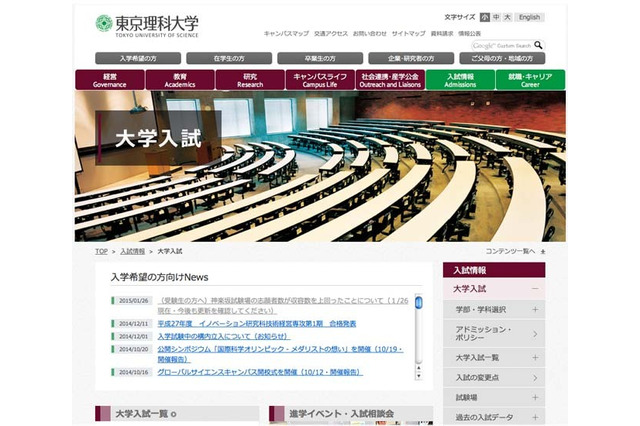Open the キャンパスライフ Campus Life menu

coord(320,80)
